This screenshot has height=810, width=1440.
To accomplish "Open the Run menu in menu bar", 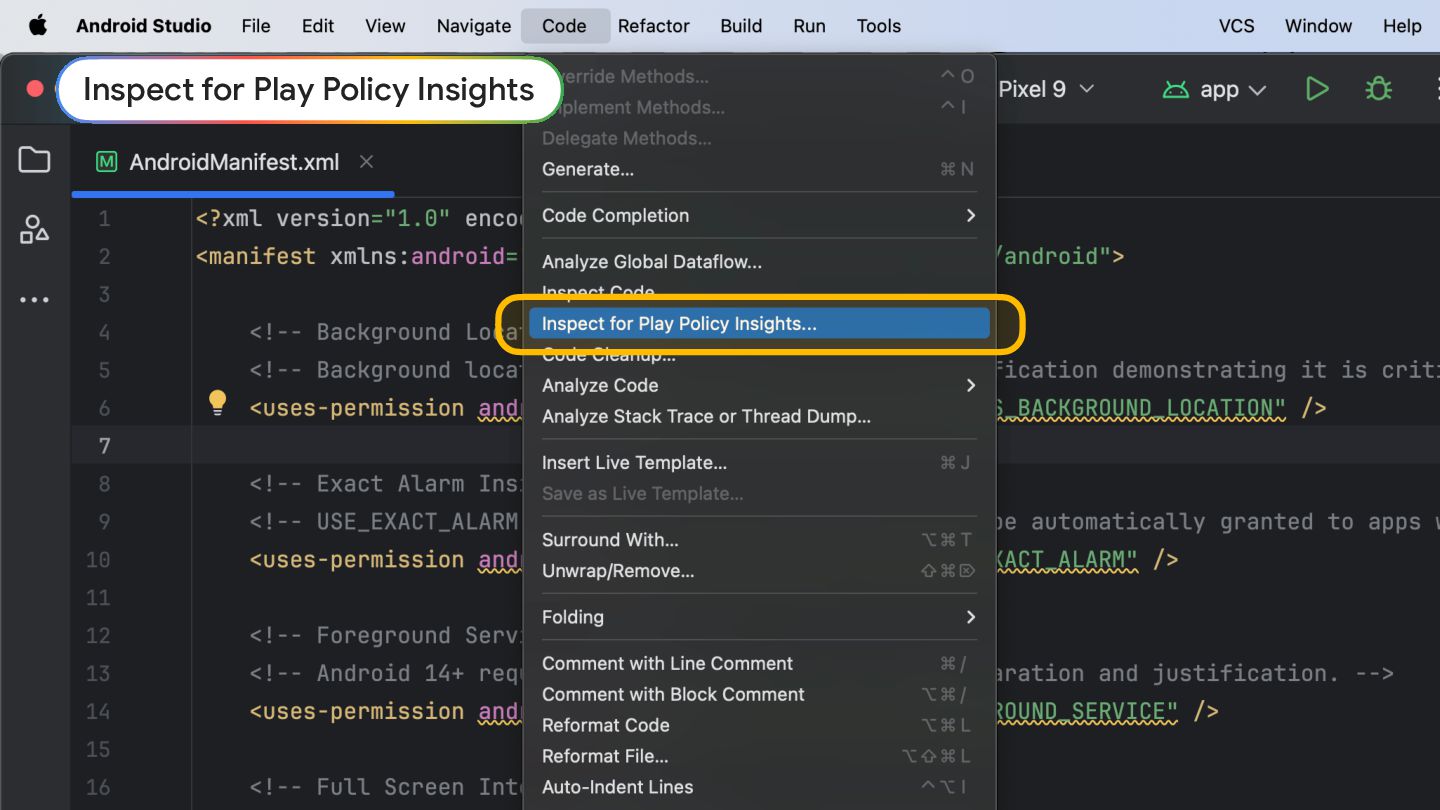I will 810,26.
